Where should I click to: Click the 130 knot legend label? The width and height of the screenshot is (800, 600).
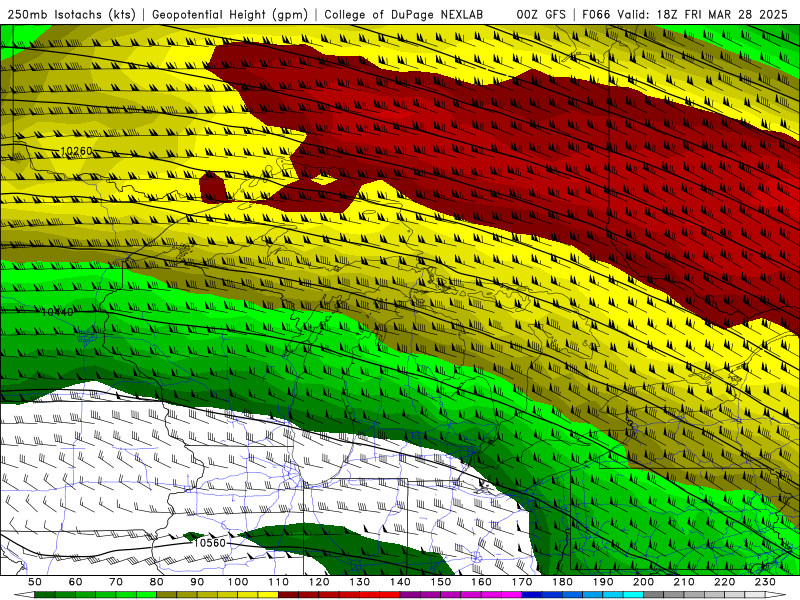coord(360,582)
